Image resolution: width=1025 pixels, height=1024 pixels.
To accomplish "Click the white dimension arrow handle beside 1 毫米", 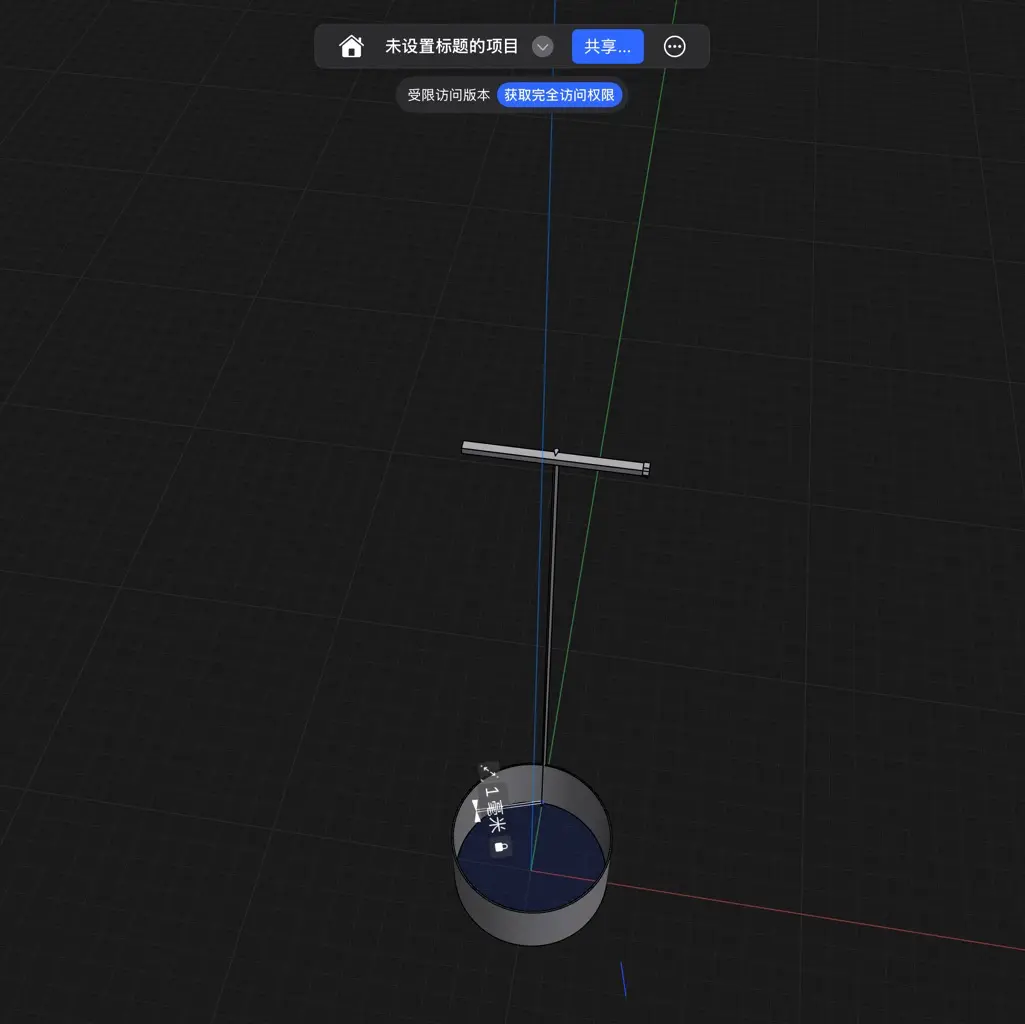I will click(477, 812).
